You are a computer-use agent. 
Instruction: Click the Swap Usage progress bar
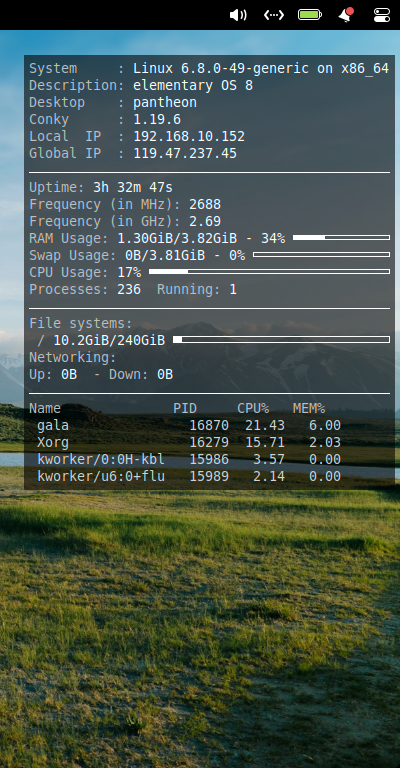click(322, 255)
